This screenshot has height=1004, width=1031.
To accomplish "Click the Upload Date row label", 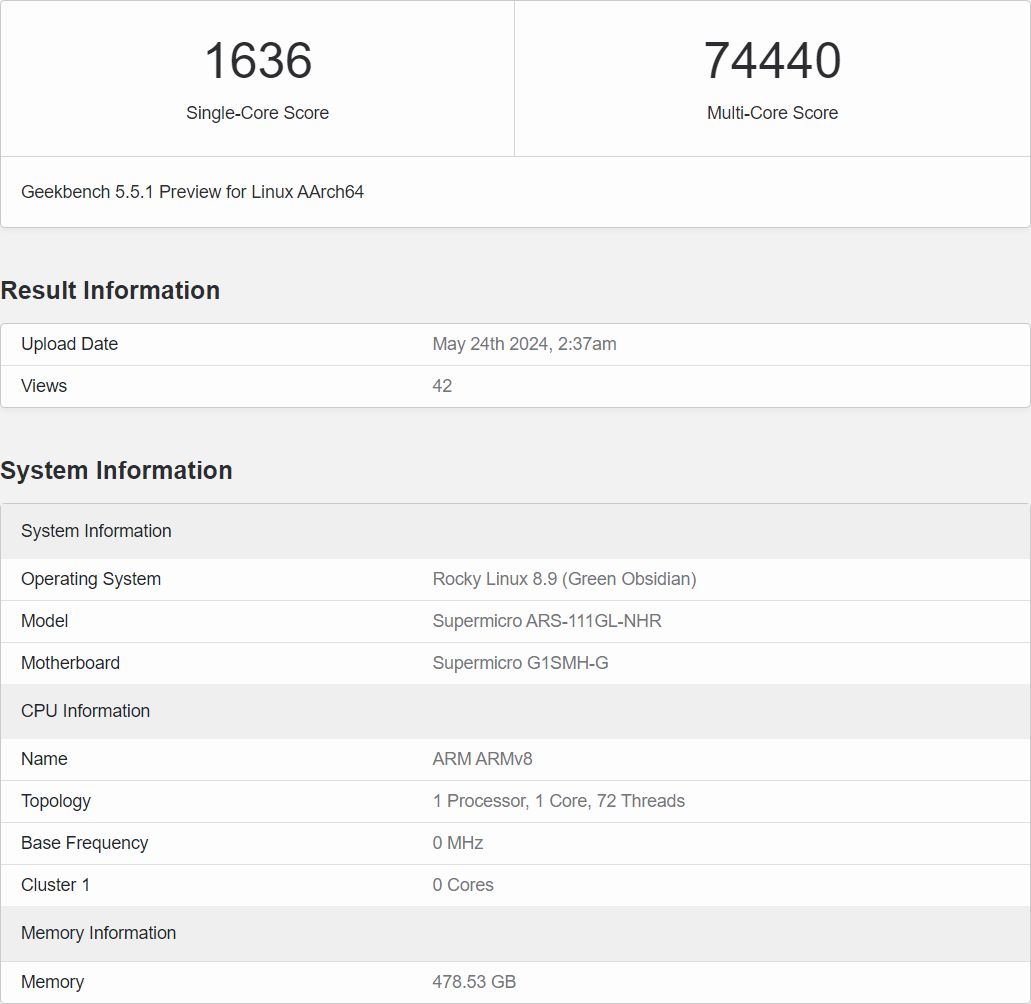I will click(x=70, y=344).
